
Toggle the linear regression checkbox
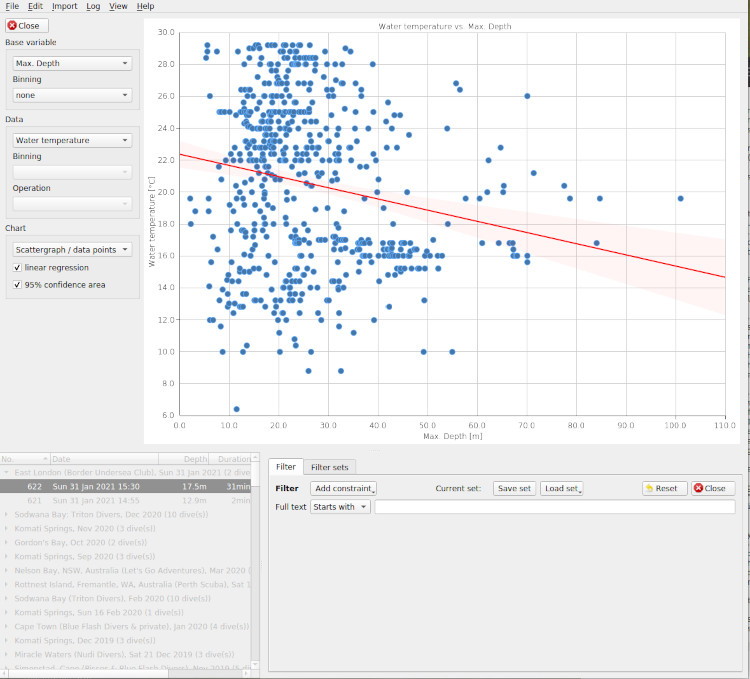(x=17, y=268)
